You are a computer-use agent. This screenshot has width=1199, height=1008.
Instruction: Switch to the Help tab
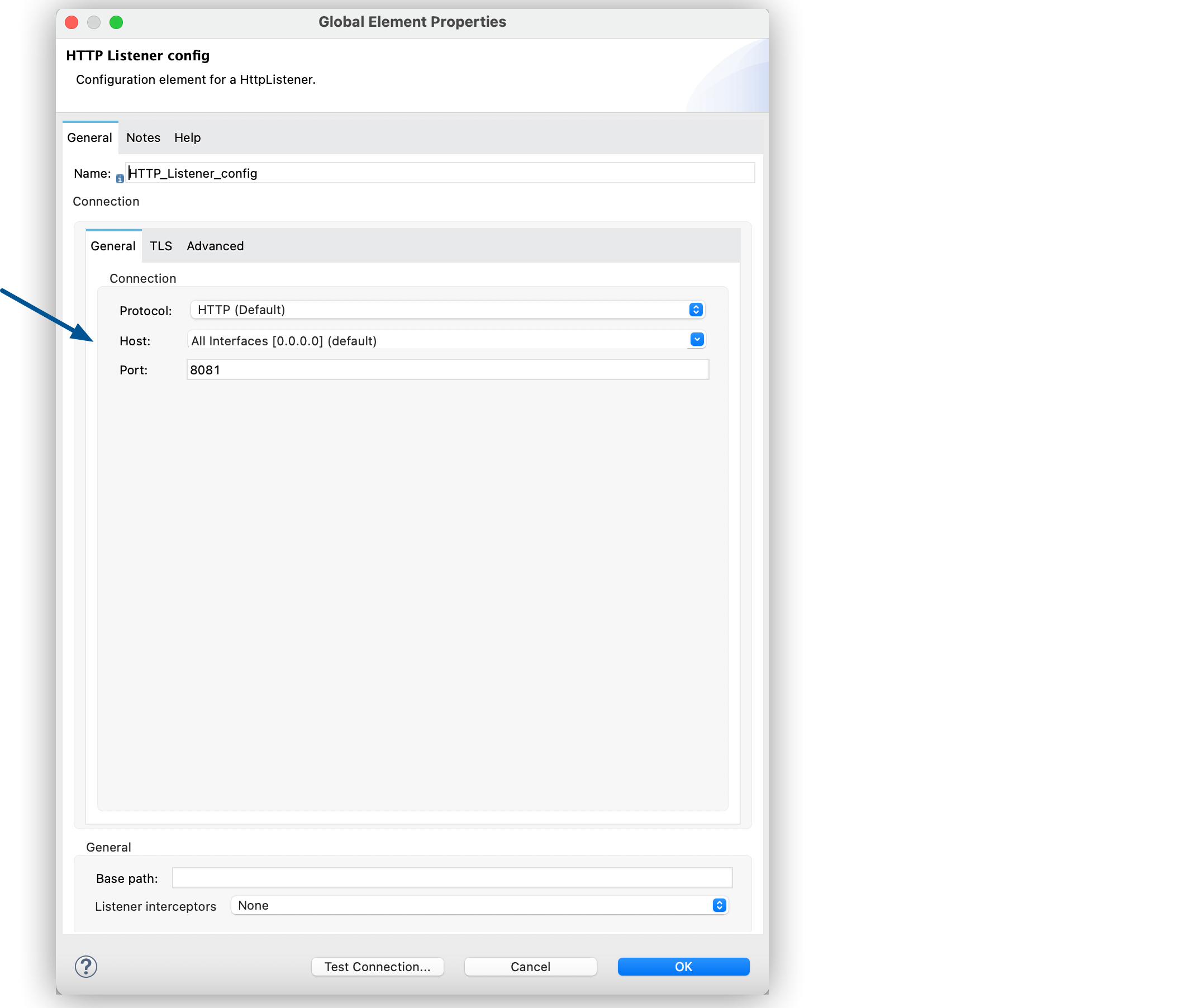(187, 137)
